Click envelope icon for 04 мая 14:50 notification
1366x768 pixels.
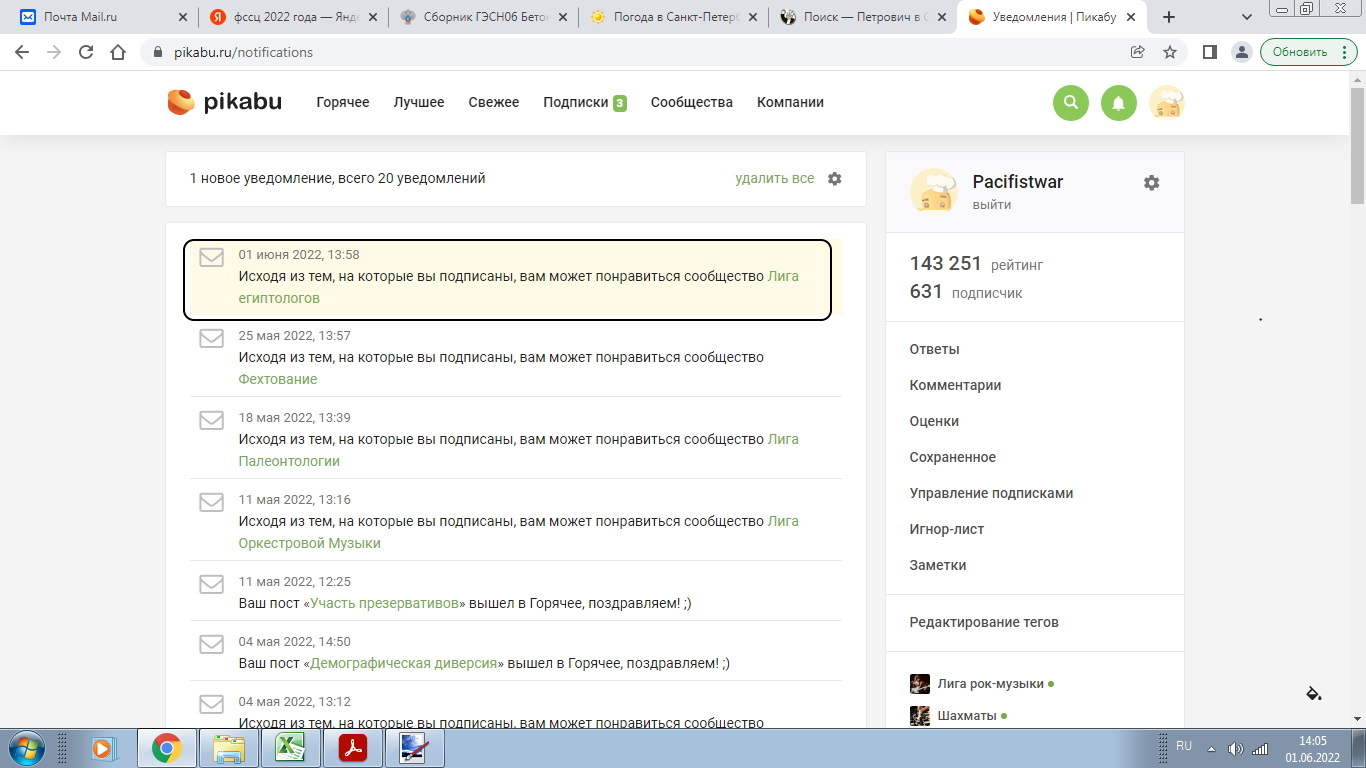[211, 644]
